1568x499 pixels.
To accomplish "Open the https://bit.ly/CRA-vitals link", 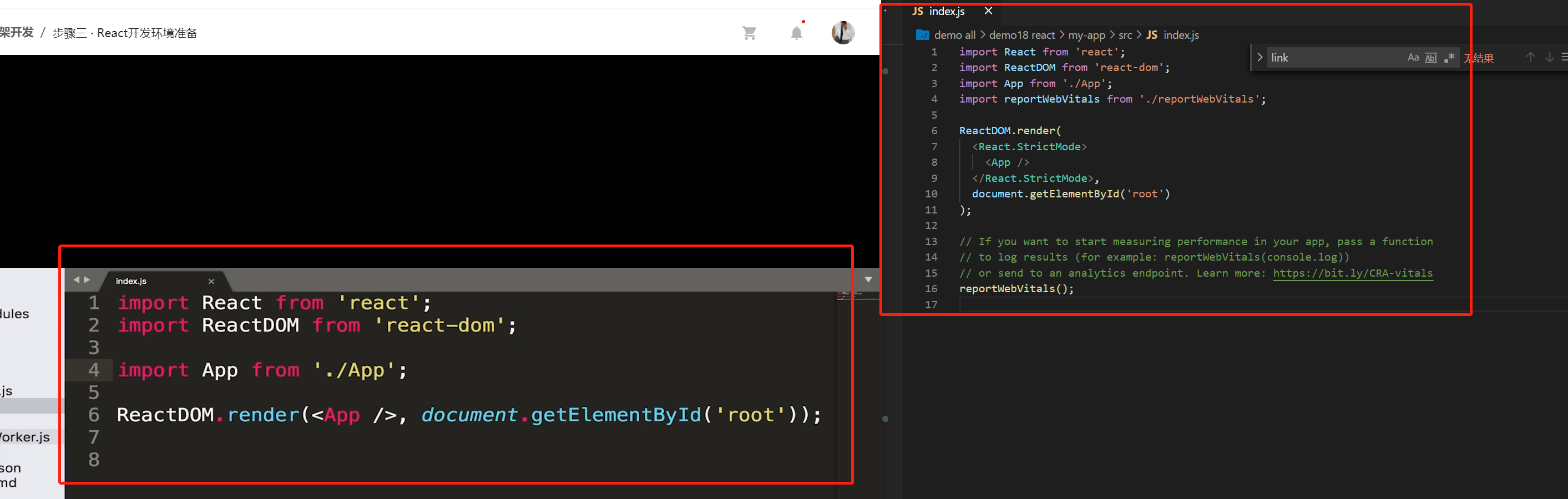I will tap(1353, 273).
